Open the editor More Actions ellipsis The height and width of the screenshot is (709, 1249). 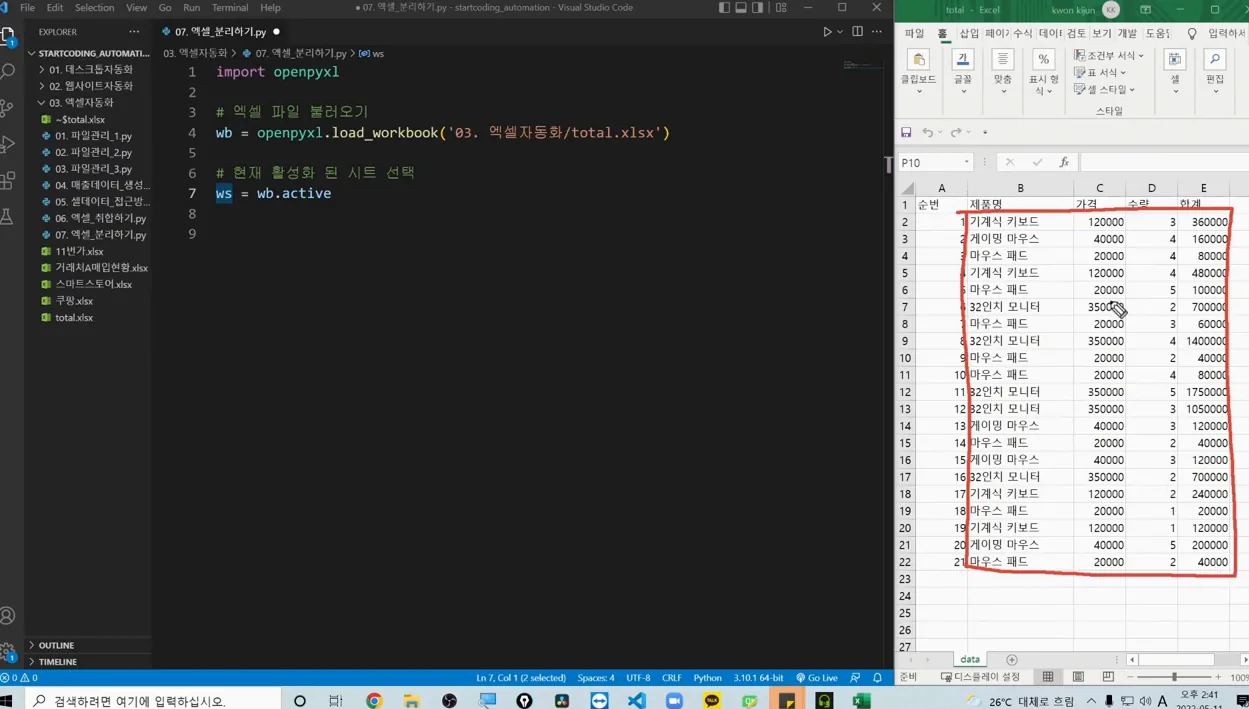coord(877,32)
